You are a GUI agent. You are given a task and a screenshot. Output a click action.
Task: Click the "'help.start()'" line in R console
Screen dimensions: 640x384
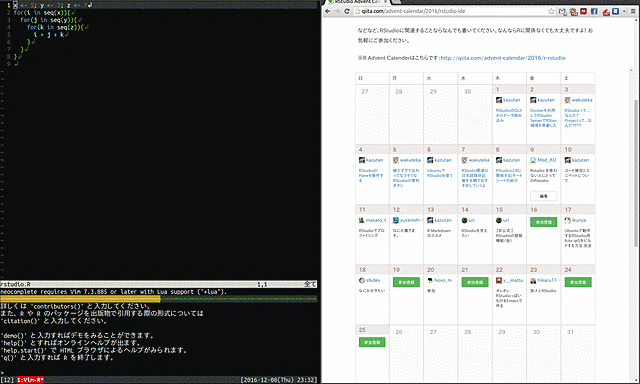tap(94, 350)
